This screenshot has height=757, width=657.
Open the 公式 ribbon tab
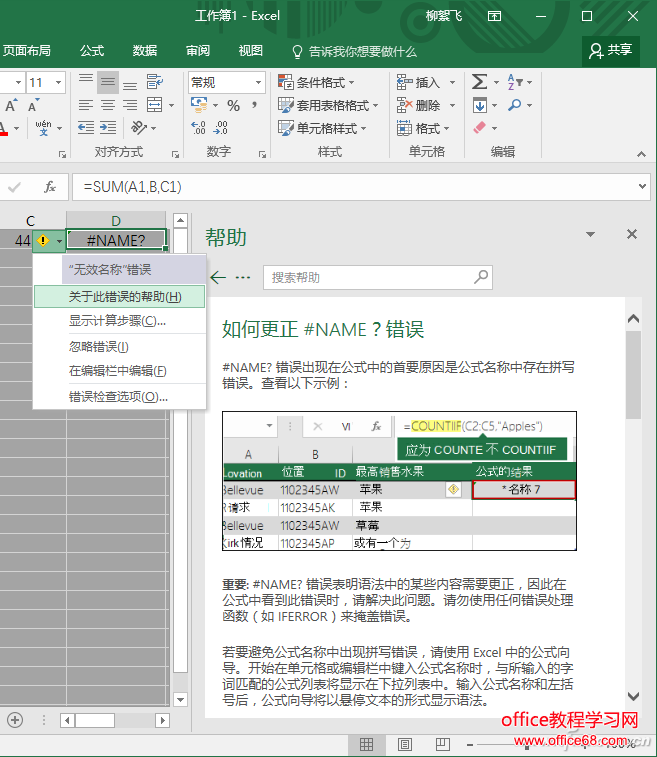[92, 51]
